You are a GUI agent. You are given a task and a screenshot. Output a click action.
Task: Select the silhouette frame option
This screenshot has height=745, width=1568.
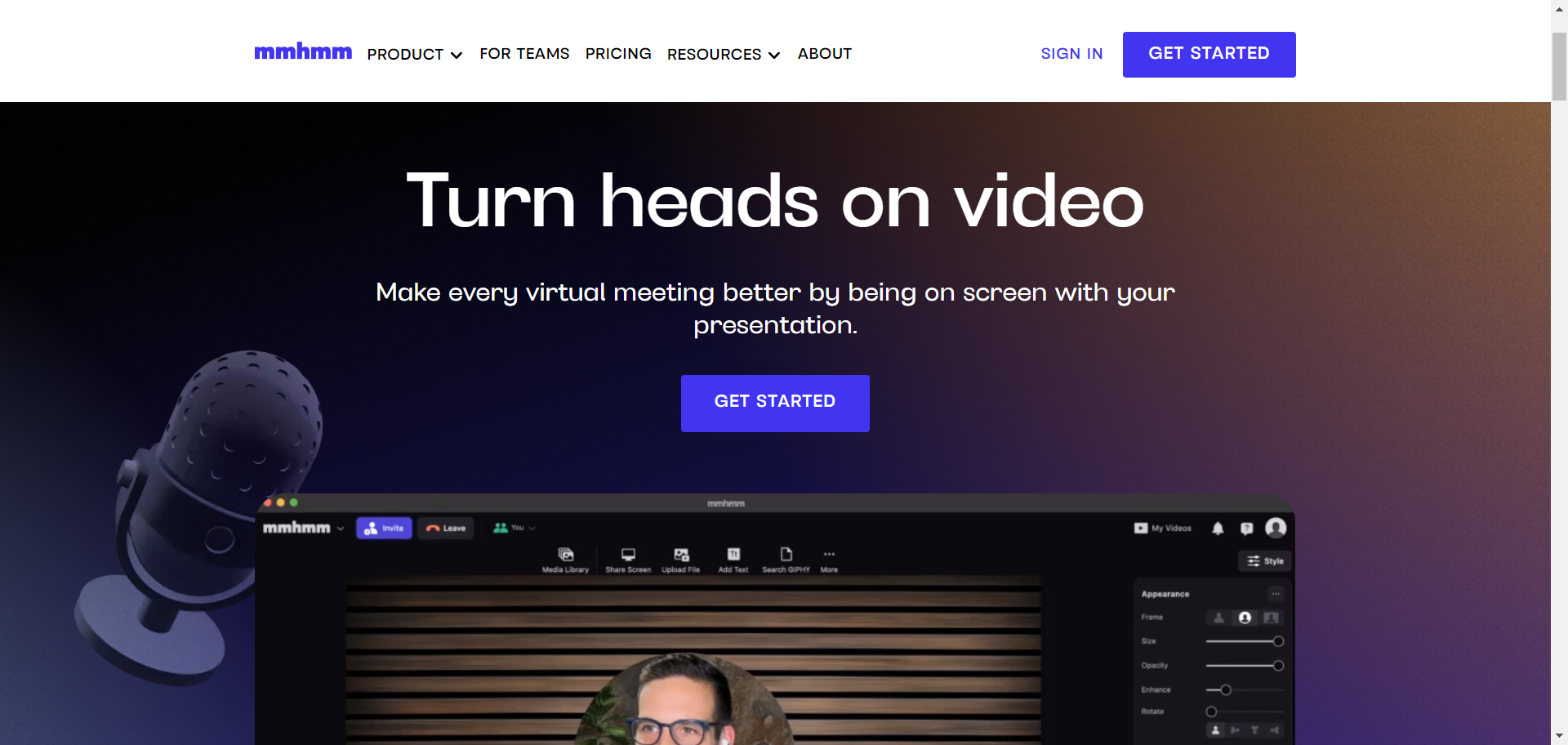(1218, 618)
